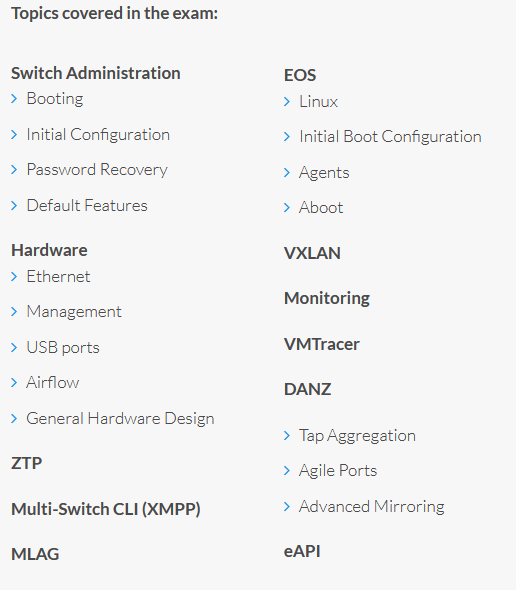Open the Agile Ports item
This screenshot has height=590, width=516.
click(338, 471)
